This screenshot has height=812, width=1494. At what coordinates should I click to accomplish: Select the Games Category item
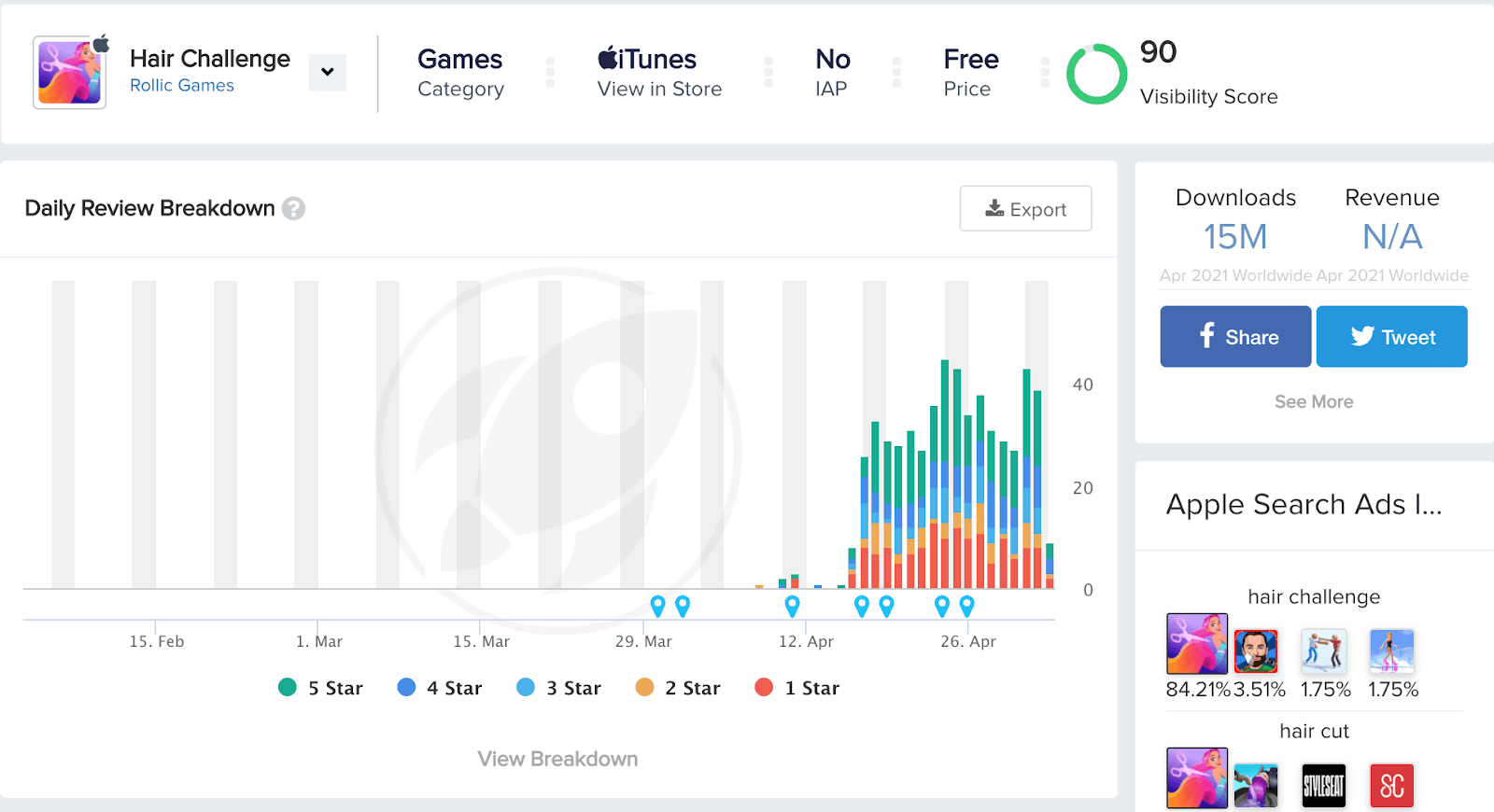point(460,73)
